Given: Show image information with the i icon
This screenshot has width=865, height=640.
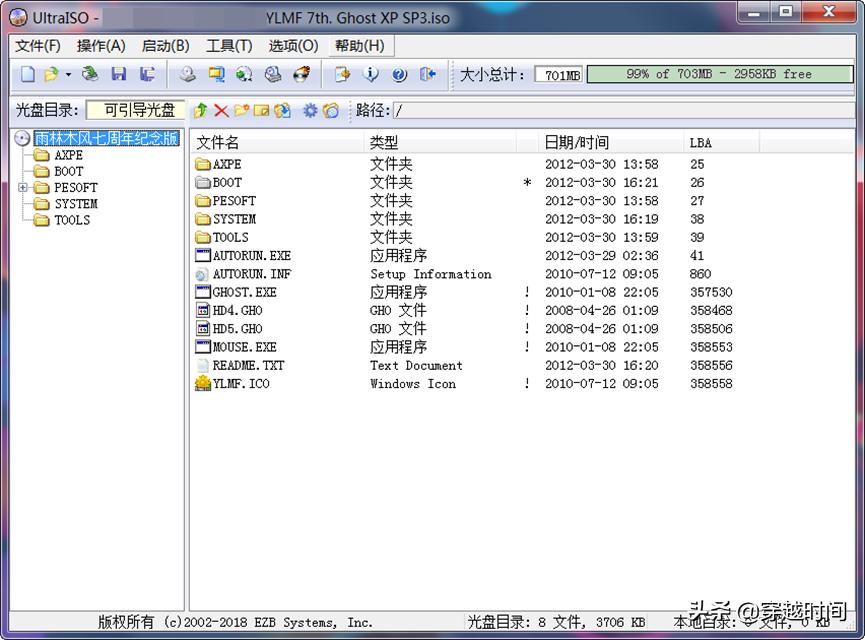Looking at the screenshot, I should [370, 74].
